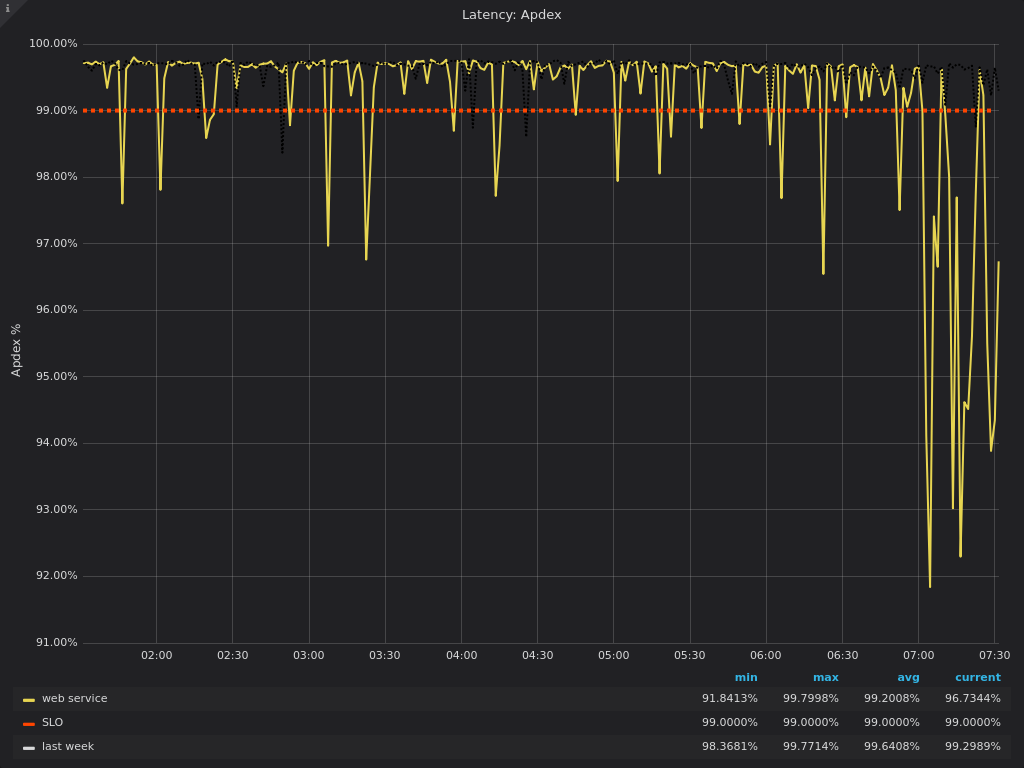Toggle the last week series label
Screen dimensions: 1024x768
tap(67, 747)
